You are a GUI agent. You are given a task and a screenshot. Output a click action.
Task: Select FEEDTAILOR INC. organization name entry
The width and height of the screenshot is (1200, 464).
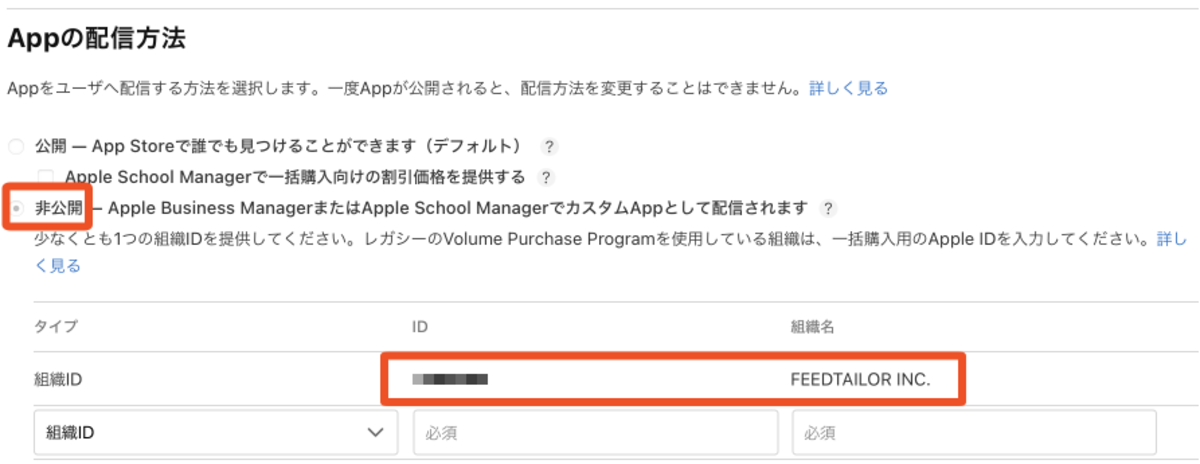click(x=860, y=379)
